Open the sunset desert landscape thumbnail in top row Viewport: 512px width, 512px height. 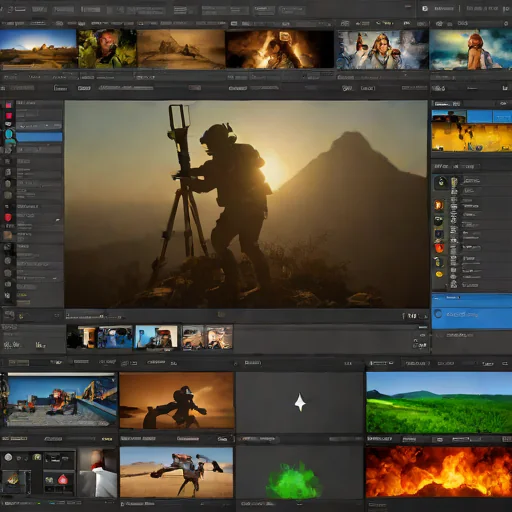[38, 49]
